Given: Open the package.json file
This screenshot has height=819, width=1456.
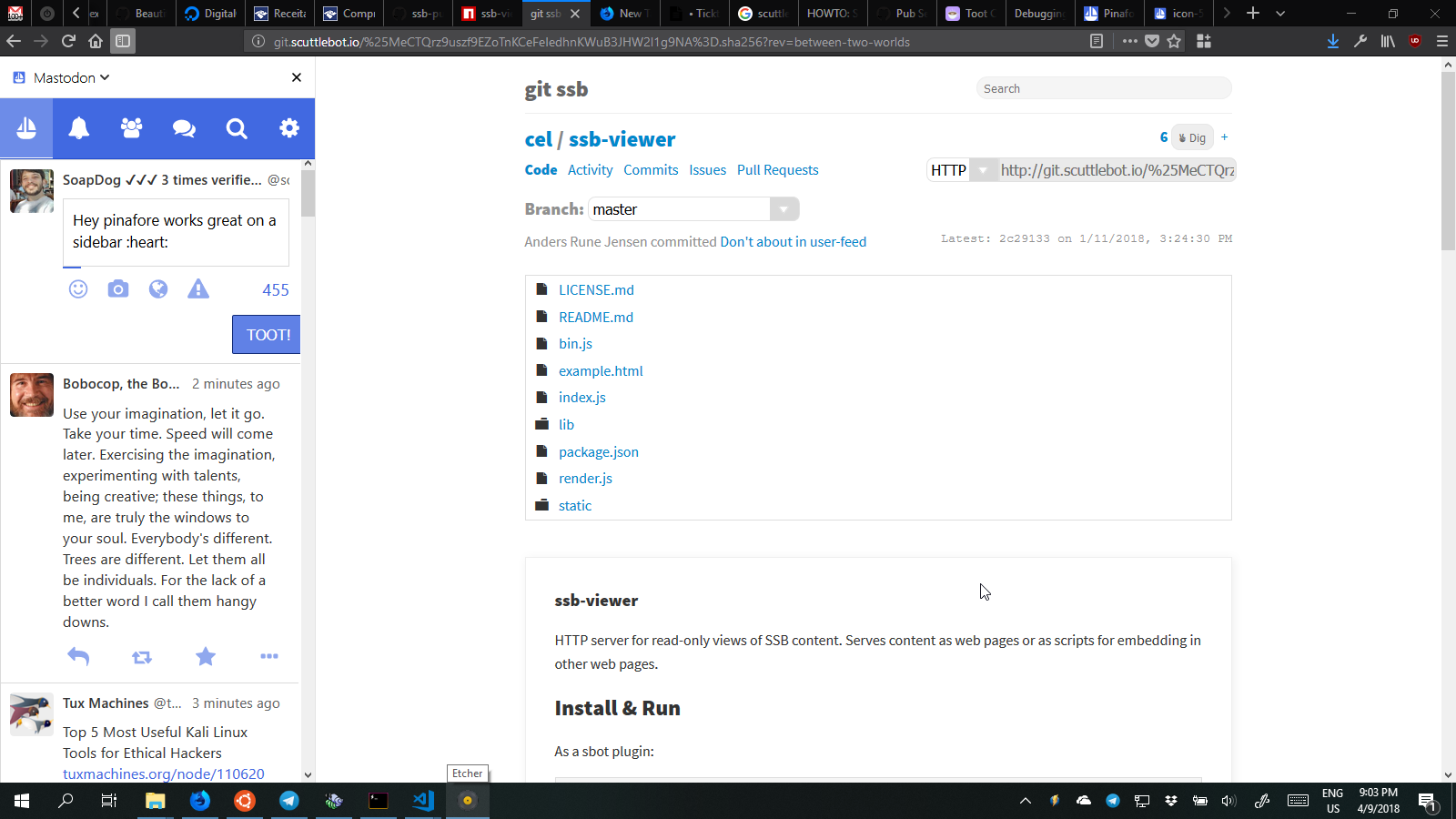Looking at the screenshot, I should 599,451.
